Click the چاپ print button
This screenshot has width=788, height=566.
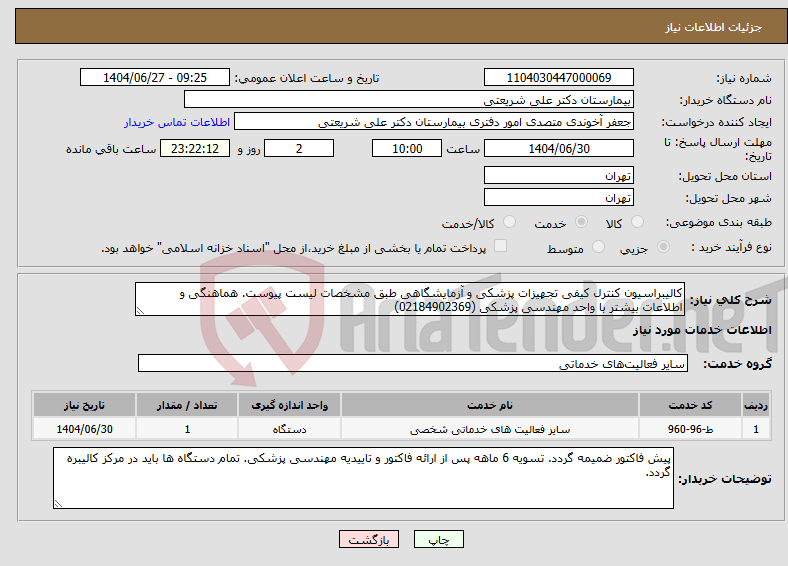coord(439,539)
